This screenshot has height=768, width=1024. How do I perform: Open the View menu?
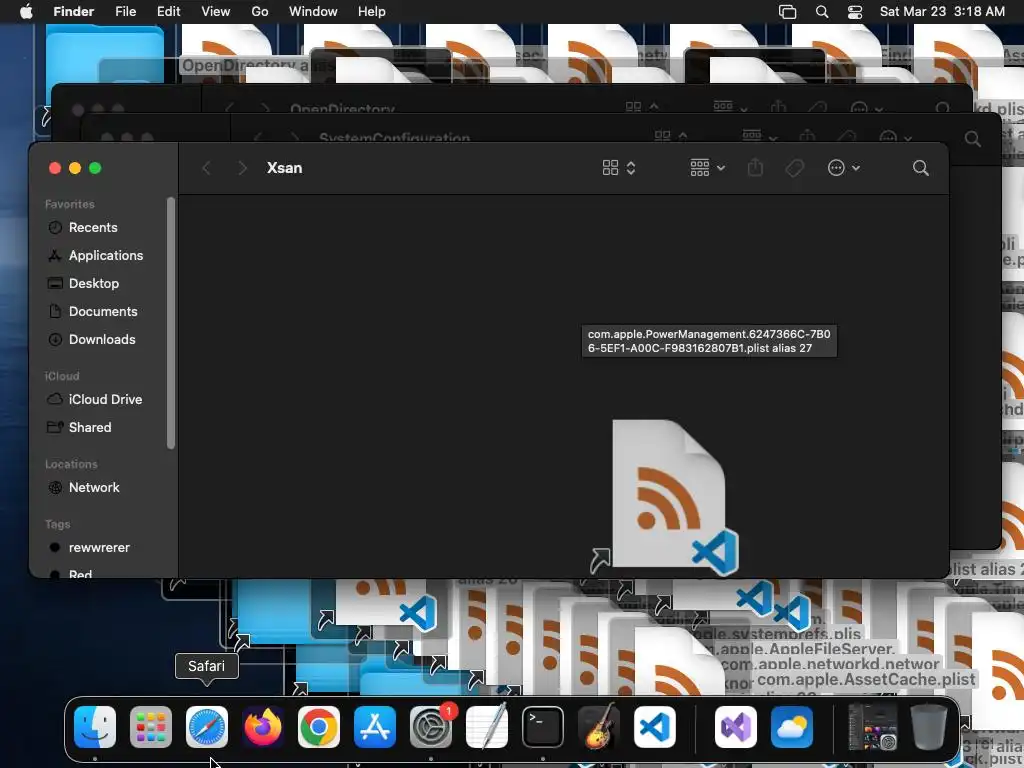coord(216,11)
